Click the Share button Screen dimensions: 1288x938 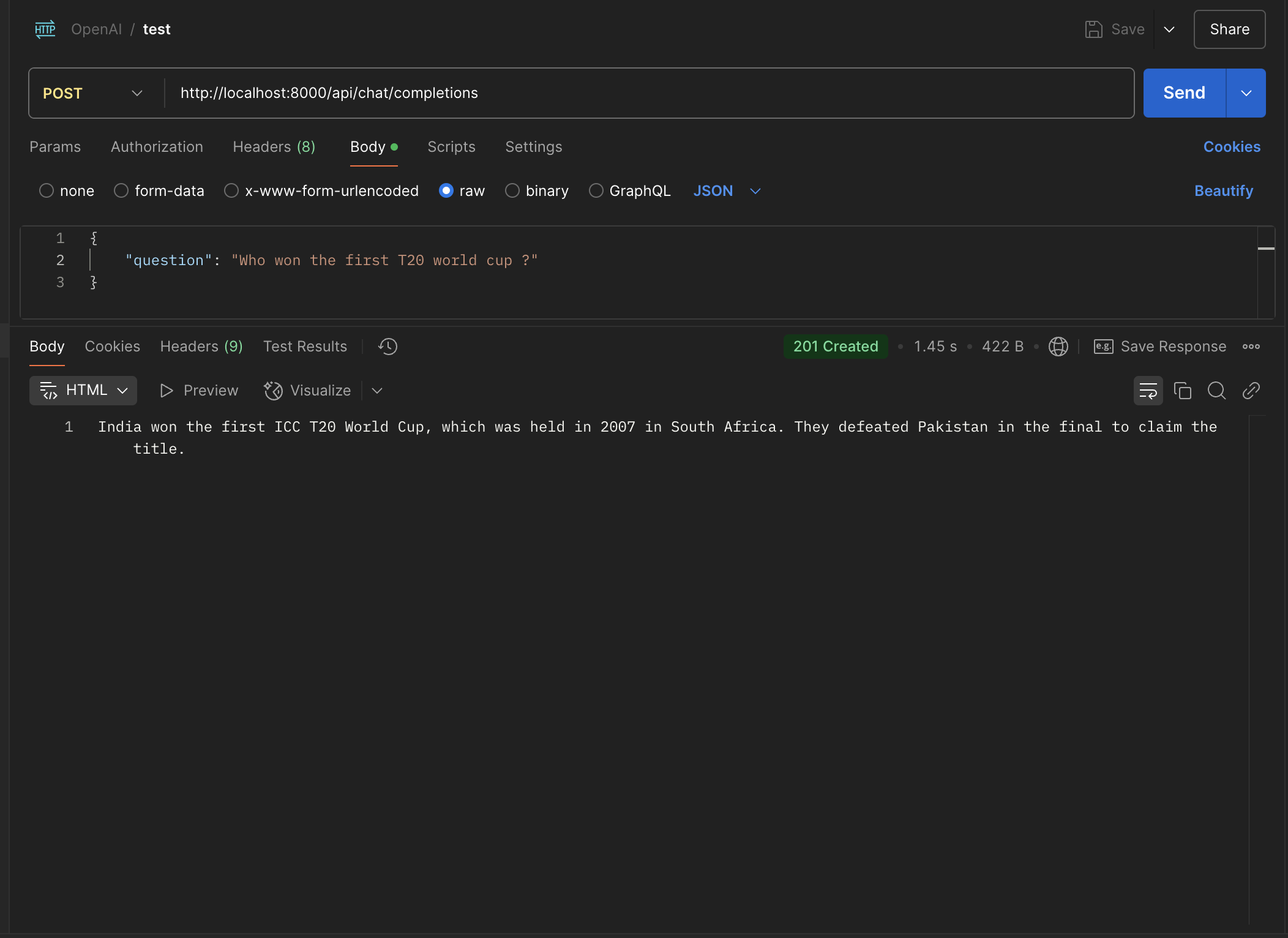point(1229,29)
